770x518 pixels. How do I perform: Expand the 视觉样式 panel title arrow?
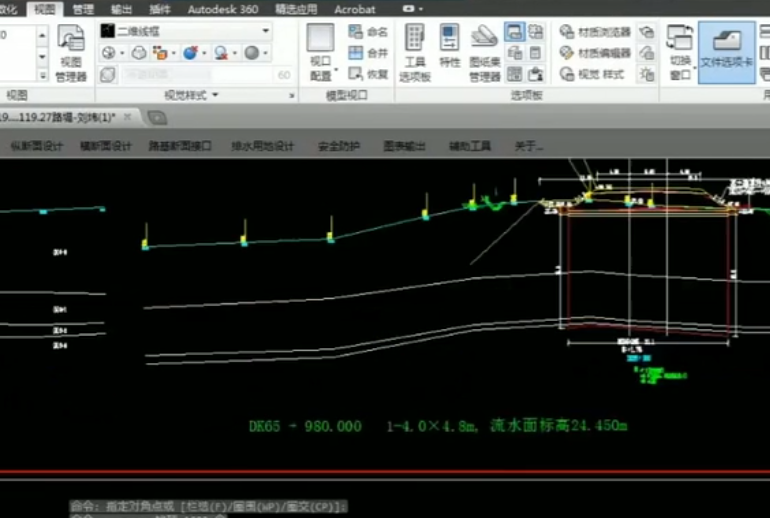point(215,95)
